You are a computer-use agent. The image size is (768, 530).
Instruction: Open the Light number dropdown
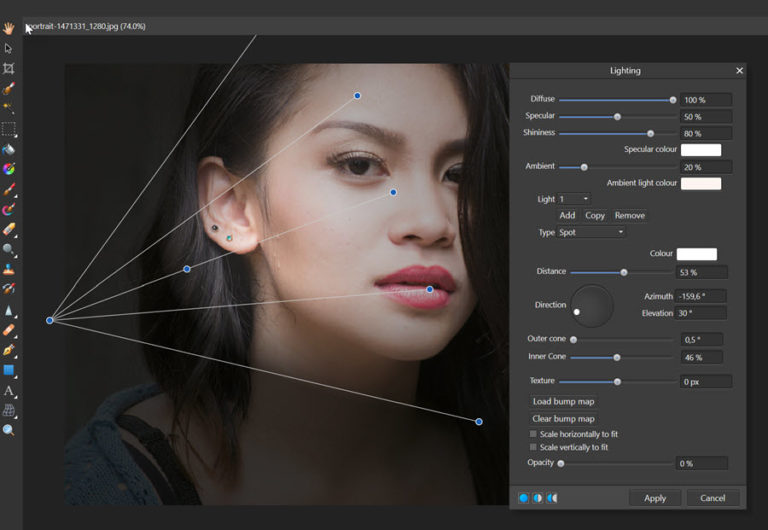click(574, 199)
